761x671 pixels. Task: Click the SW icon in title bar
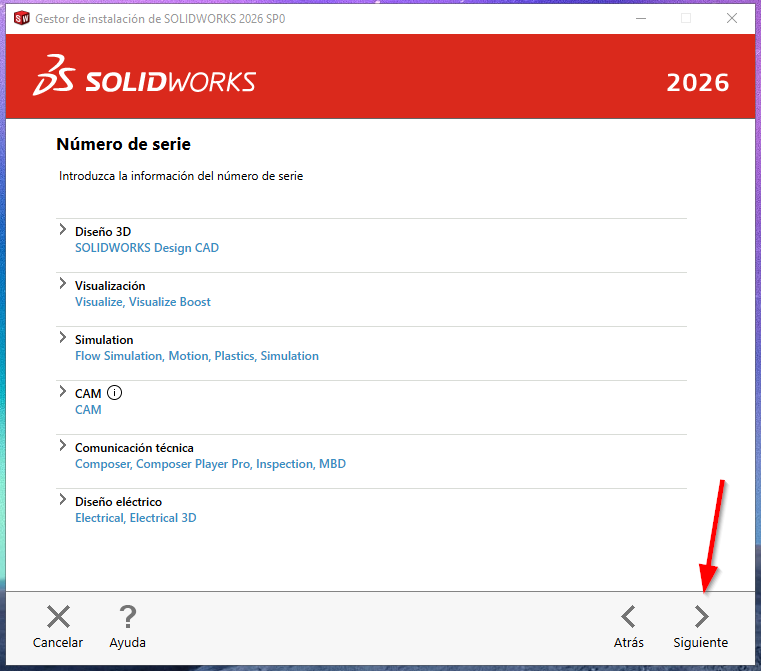[x=21, y=18]
